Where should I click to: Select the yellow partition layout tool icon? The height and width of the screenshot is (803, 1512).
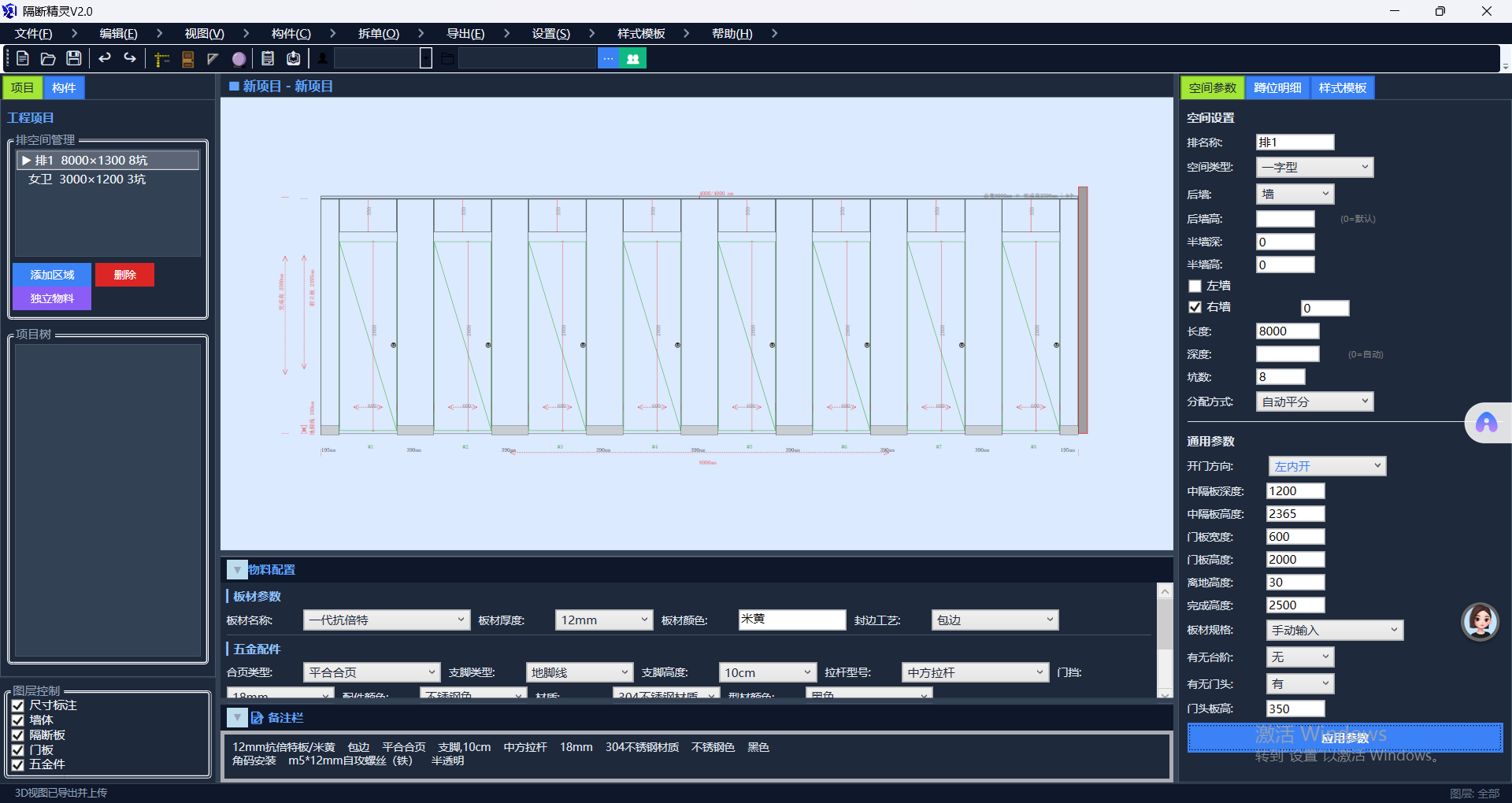pyautogui.click(x=162, y=59)
